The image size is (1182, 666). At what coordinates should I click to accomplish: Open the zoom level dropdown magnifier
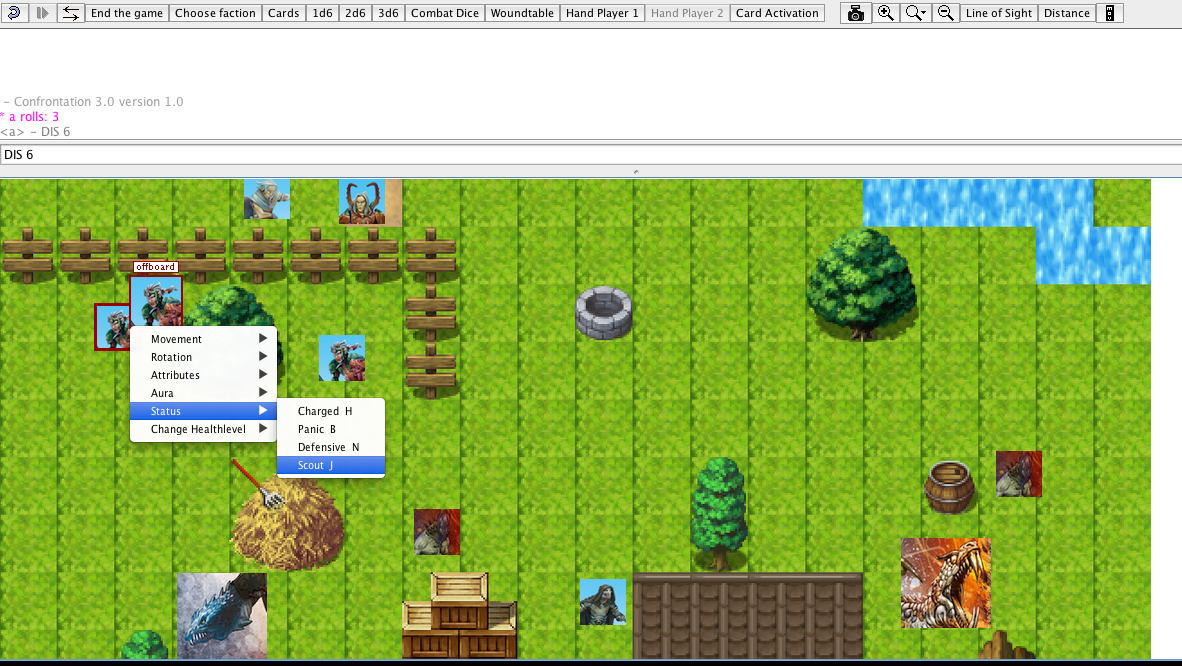(x=915, y=13)
